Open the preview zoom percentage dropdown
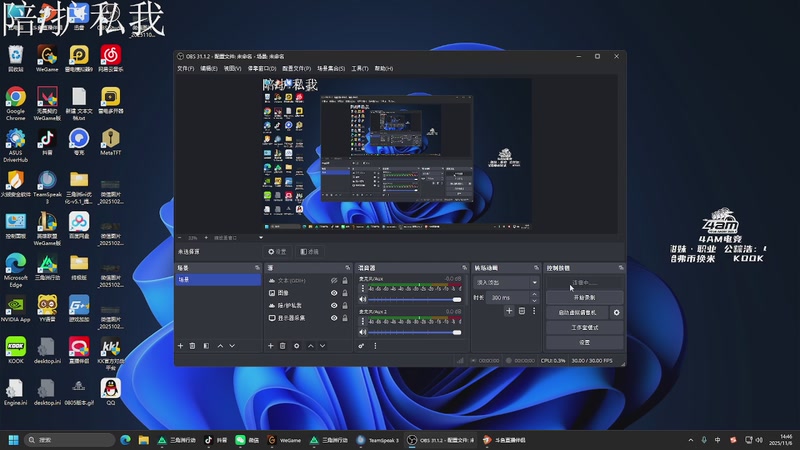This screenshot has width=800, height=450. coord(193,238)
